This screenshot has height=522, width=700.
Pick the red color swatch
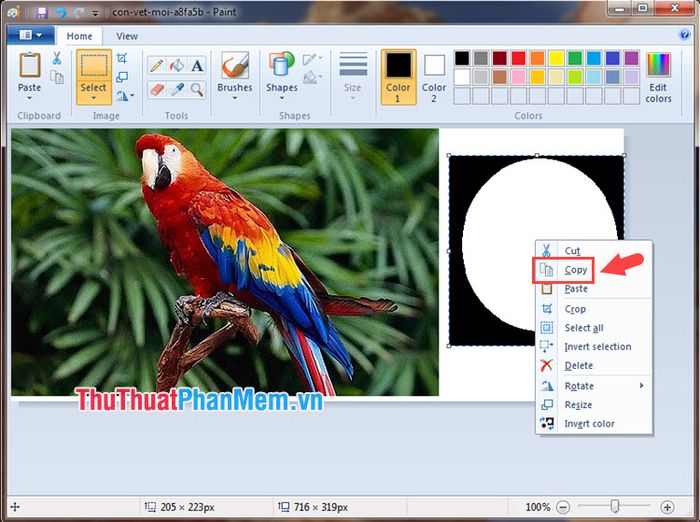[518, 58]
